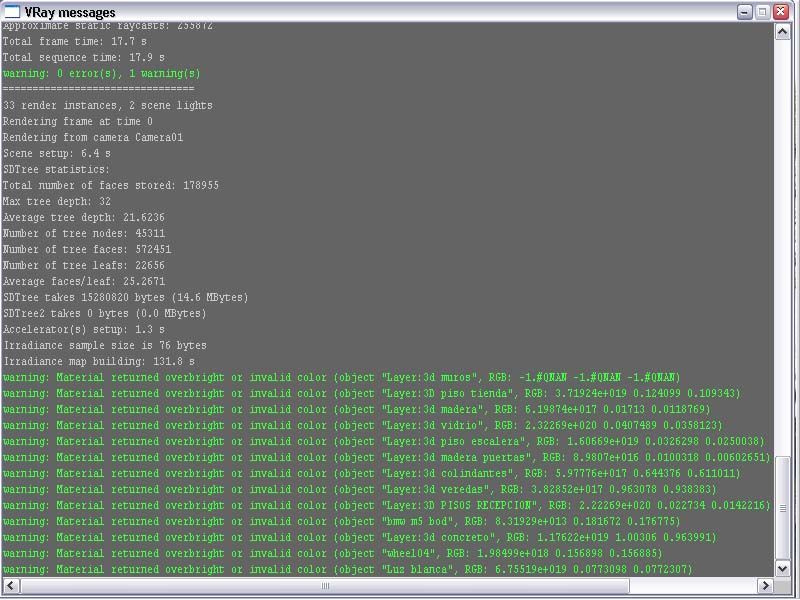The height and width of the screenshot is (600, 800).
Task: Click 'Average faces/leaf: 25.2671' line
Action: tap(84, 281)
